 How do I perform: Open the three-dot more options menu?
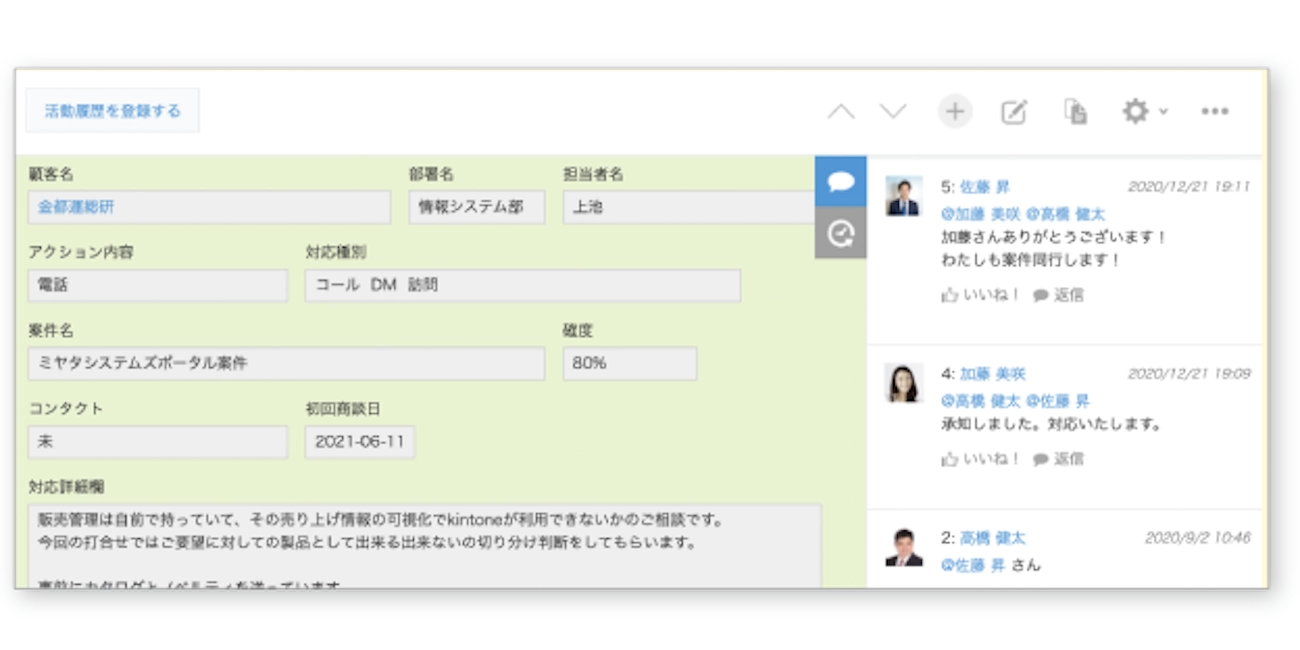[1214, 112]
